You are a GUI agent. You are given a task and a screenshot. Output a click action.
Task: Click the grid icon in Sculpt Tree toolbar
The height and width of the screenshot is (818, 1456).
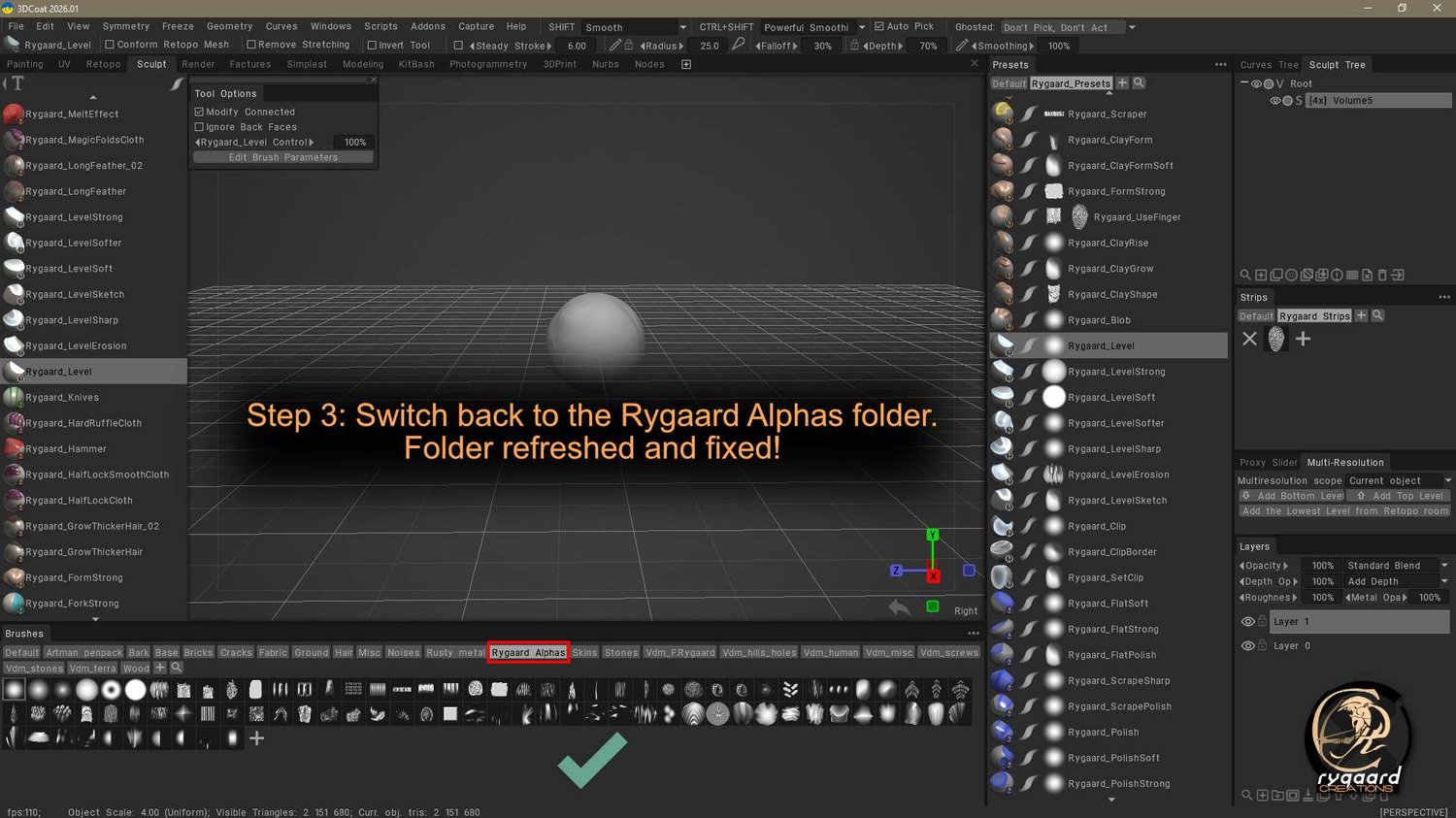1352,276
